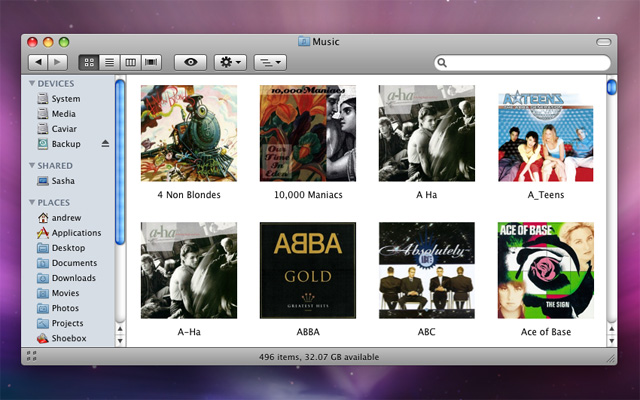Switch to column view
The height and width of the screenshot is (400, 640).
click(x=131, y=62)
